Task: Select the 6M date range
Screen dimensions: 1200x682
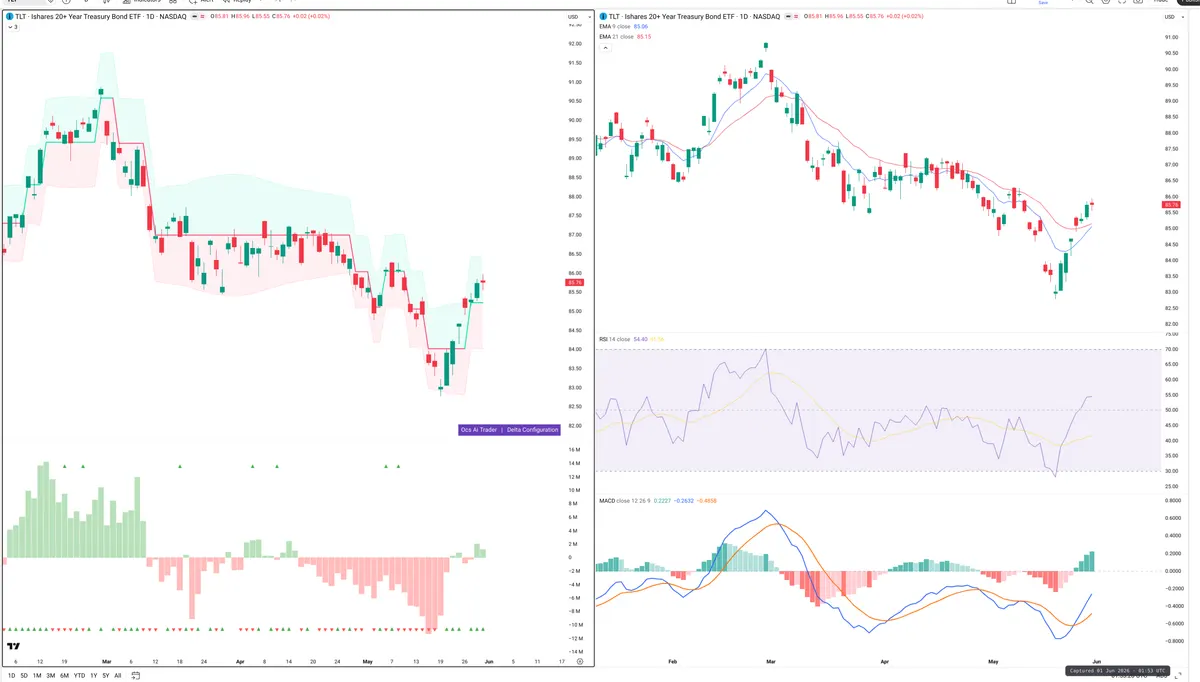Action: click(x=65, y=676)
